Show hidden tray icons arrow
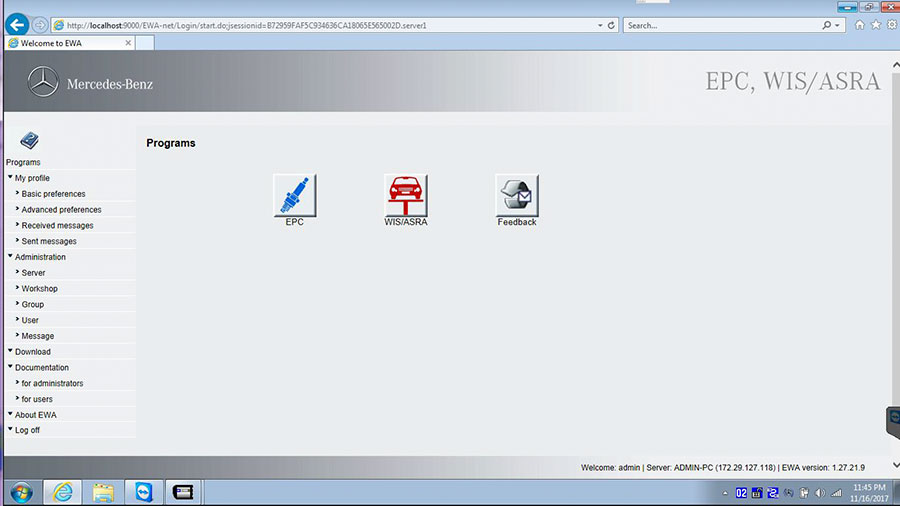This screenshot has height=506, width=900. point(725,493)
